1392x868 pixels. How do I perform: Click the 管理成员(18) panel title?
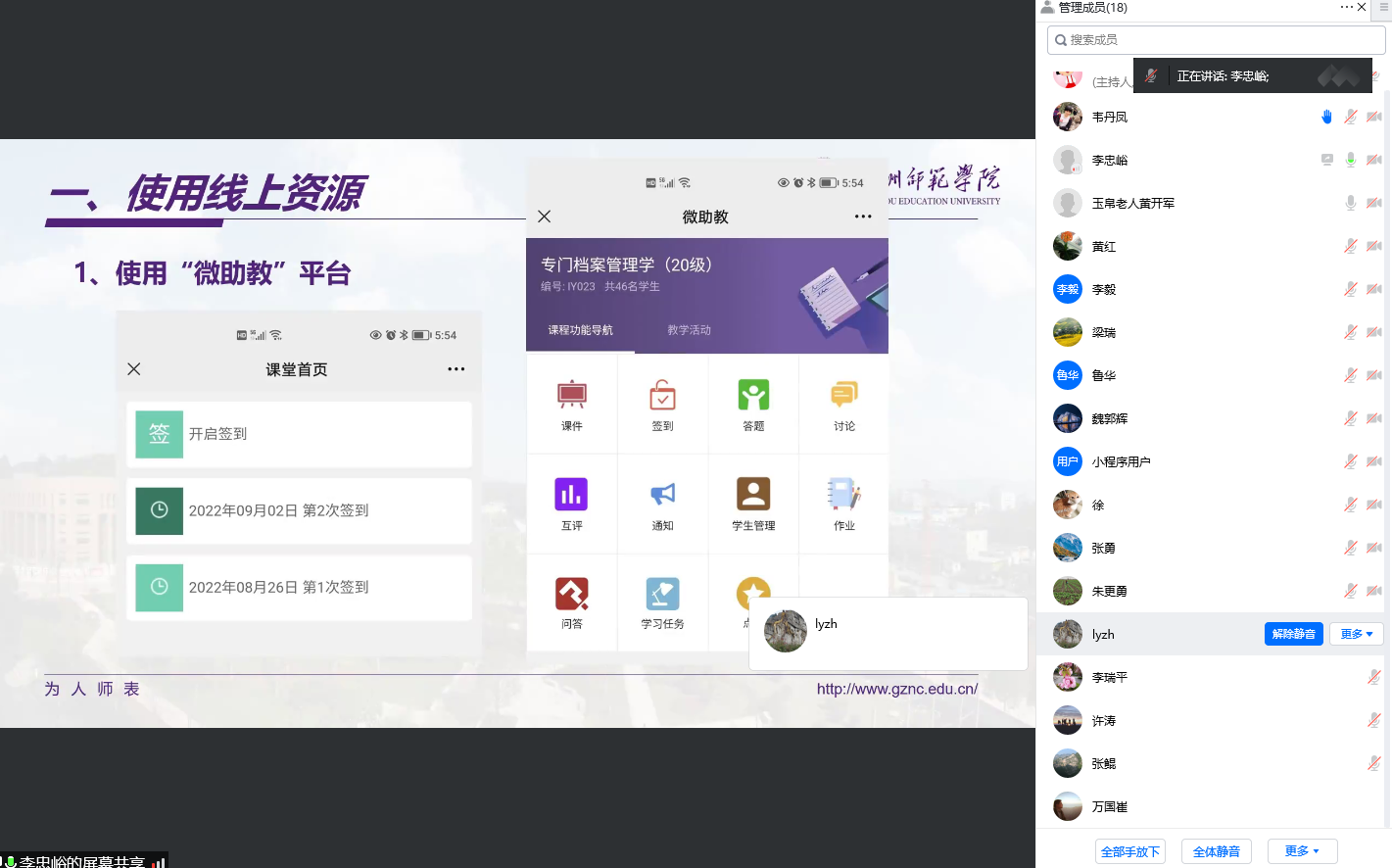[x=1092, y=7]
